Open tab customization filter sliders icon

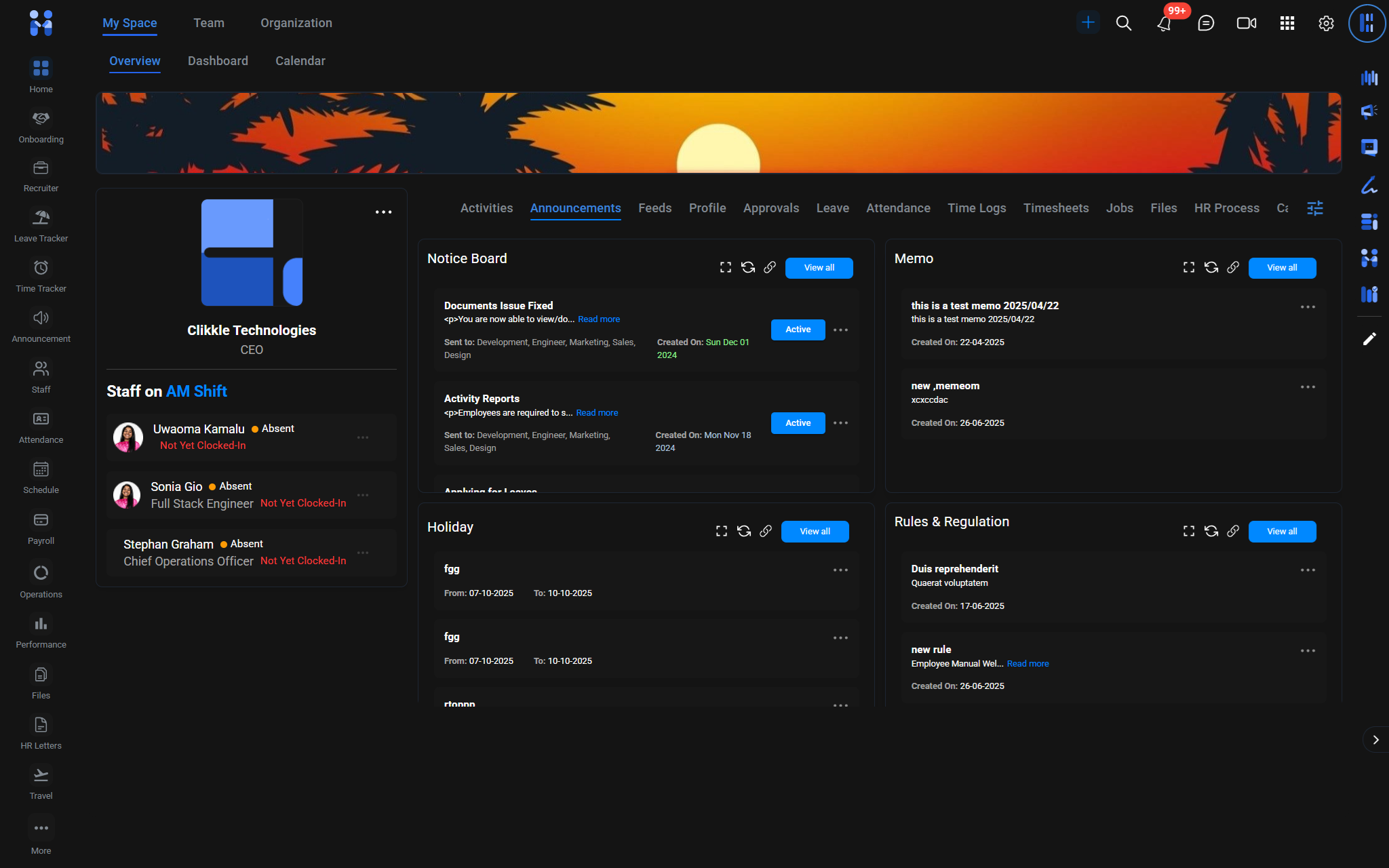coord(1314,208)
